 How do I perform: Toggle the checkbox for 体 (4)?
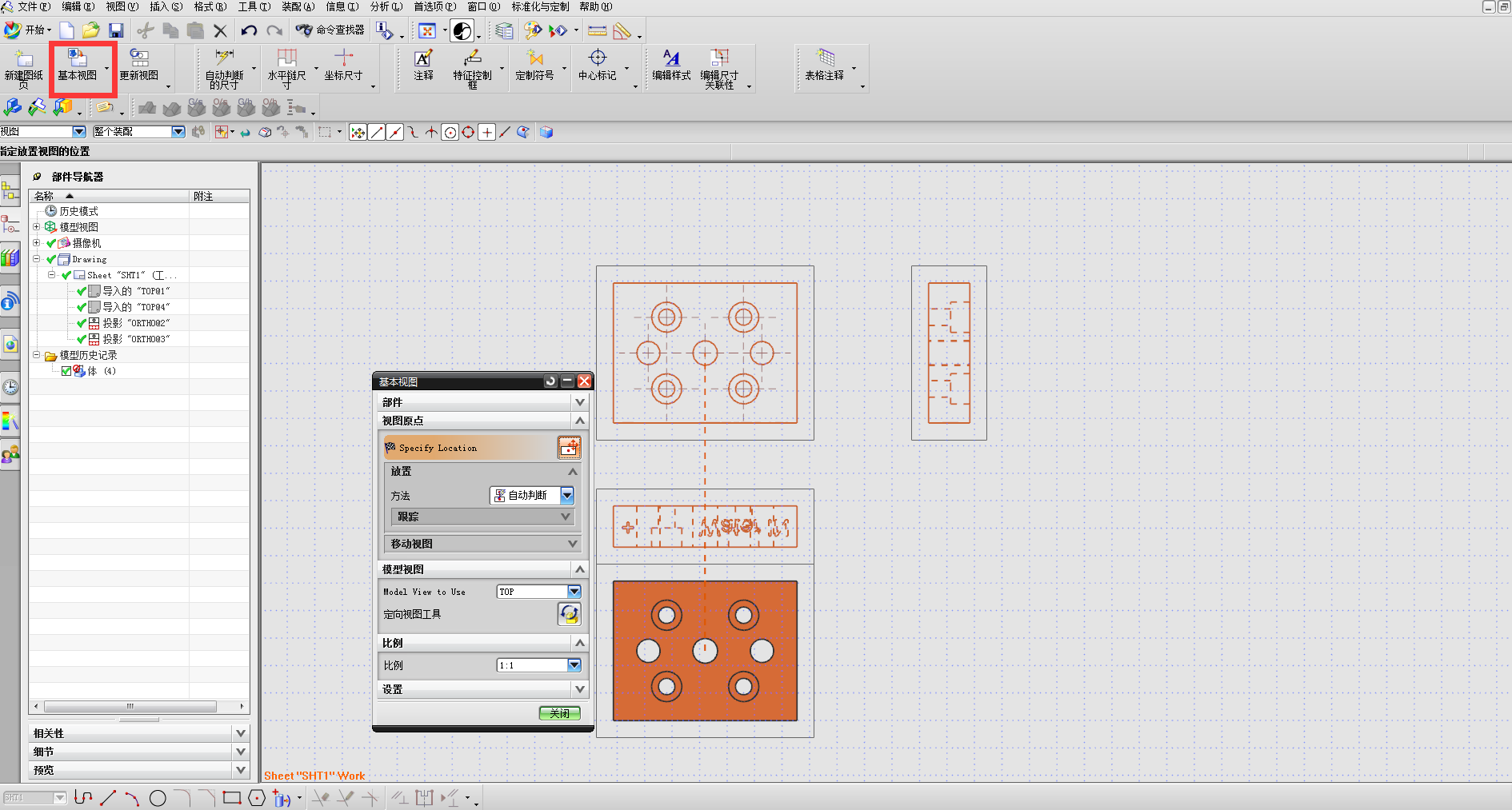[66, 371]
